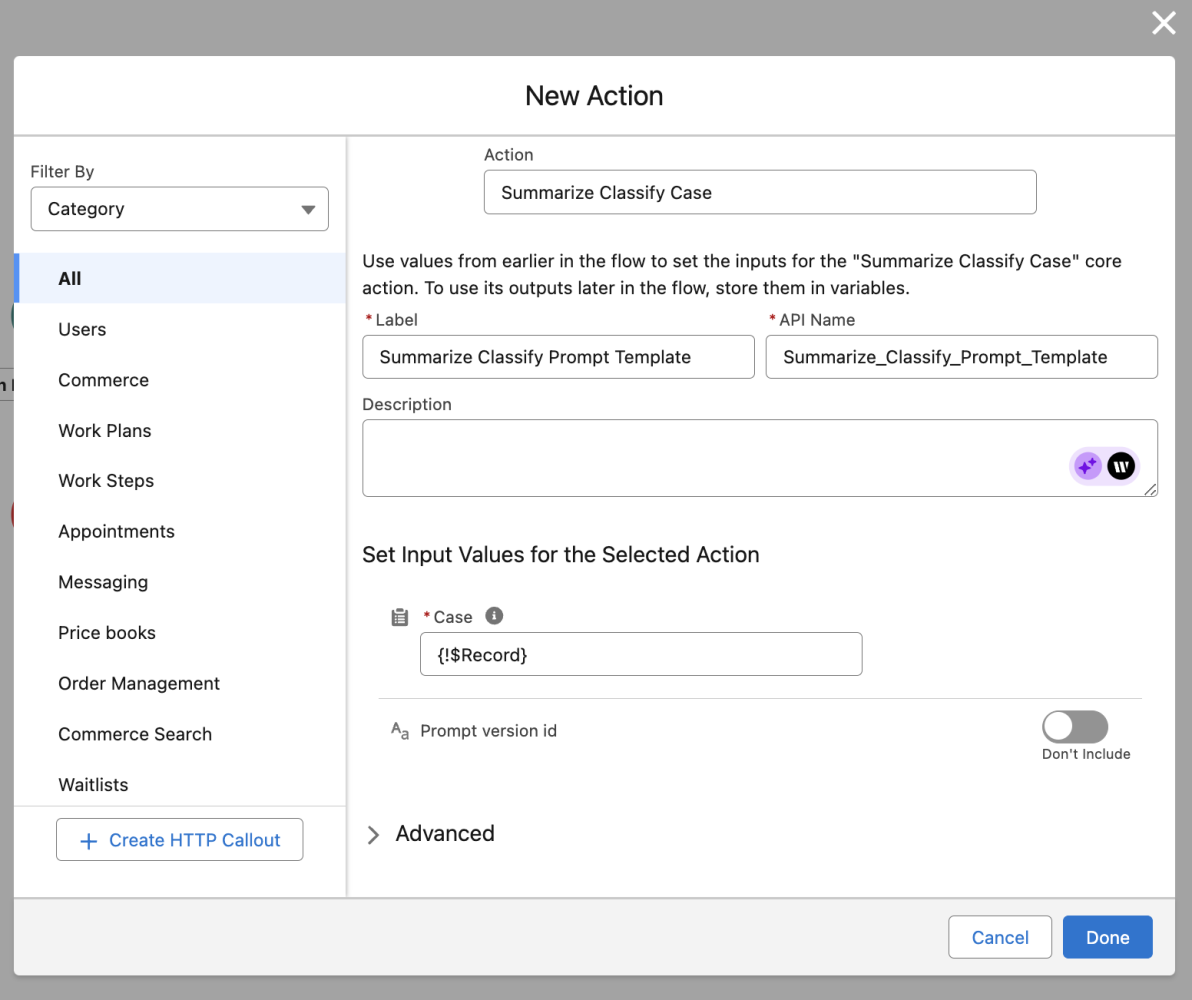
Task: Click the Aa text-type icon near Prompt version id
Action: coord(398,731)
